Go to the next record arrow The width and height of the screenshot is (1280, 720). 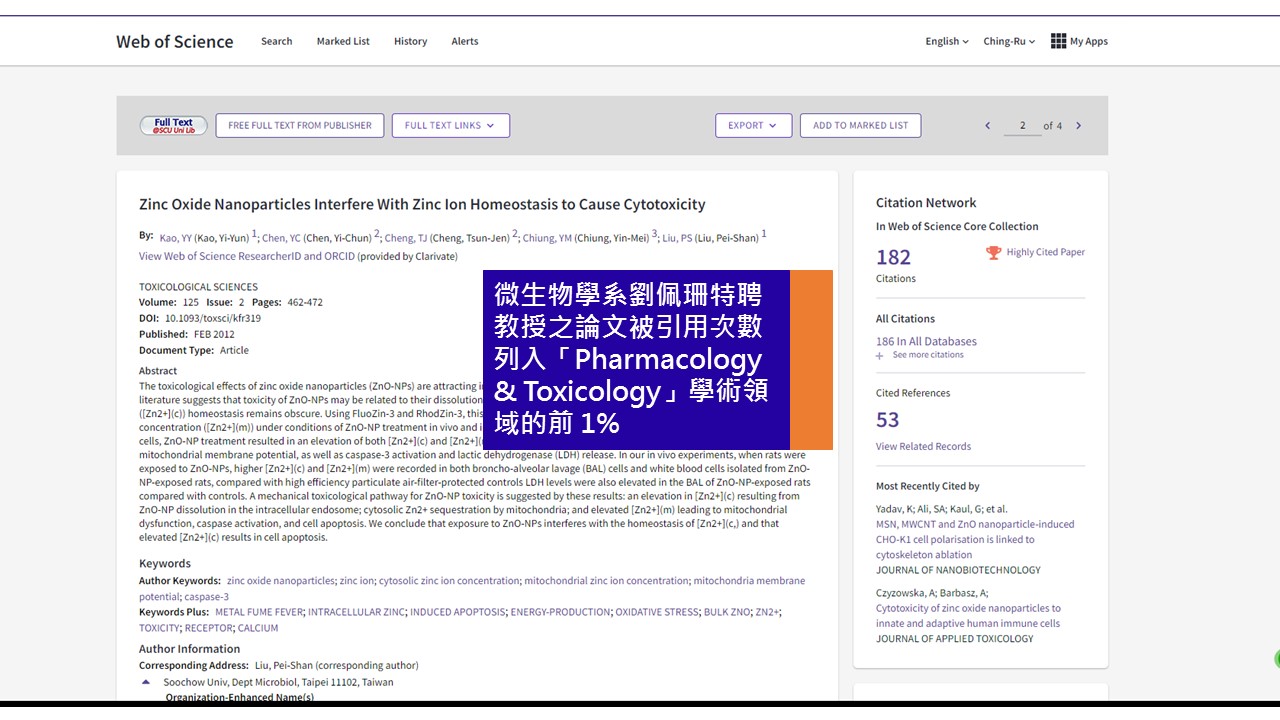1078,126
